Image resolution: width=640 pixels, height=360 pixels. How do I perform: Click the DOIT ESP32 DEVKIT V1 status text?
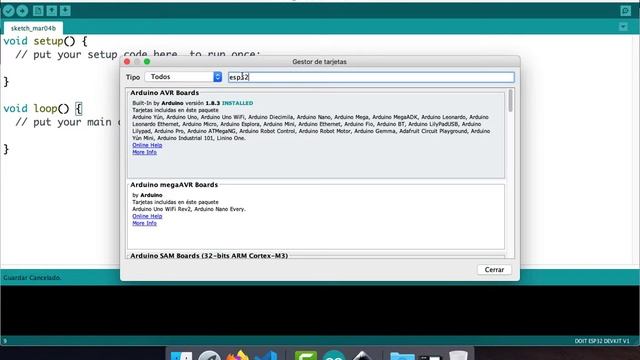click(602, 341)
